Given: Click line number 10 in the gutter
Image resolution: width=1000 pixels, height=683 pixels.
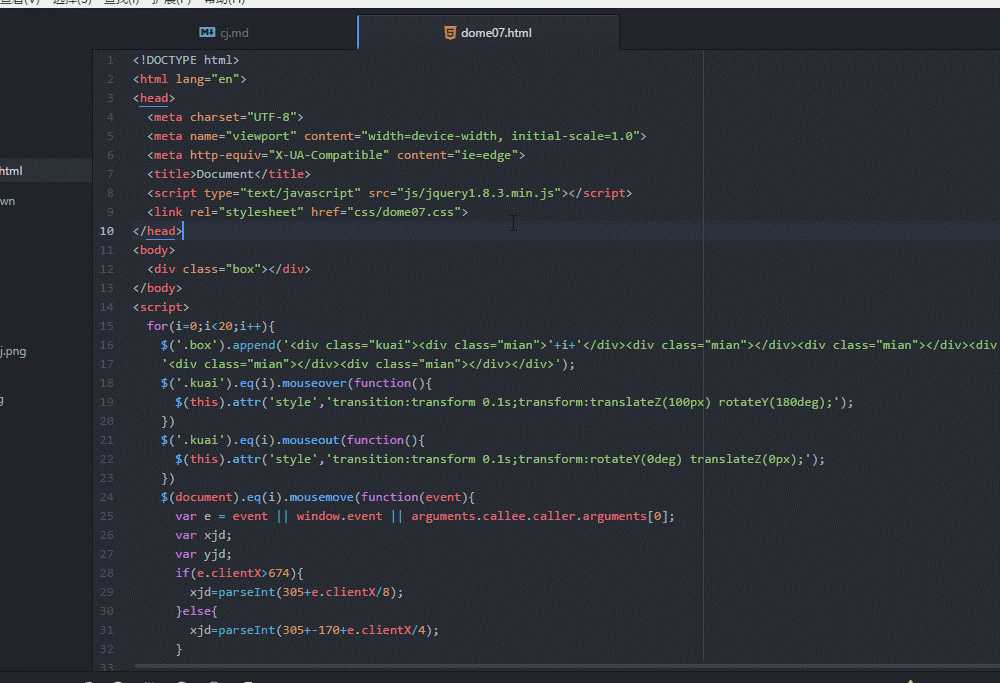Looking at the screenshot, I should 107,231.
